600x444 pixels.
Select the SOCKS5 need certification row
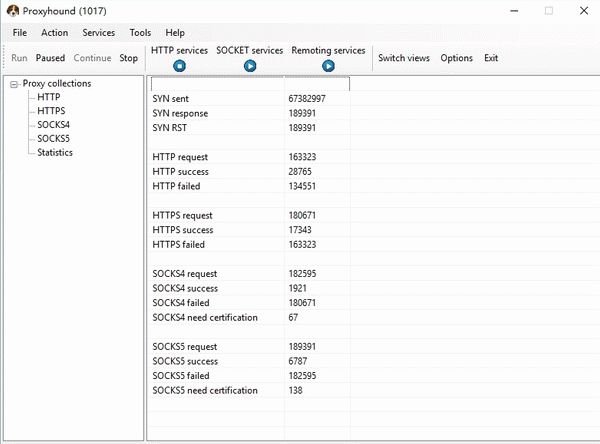[x=250, y=390]
